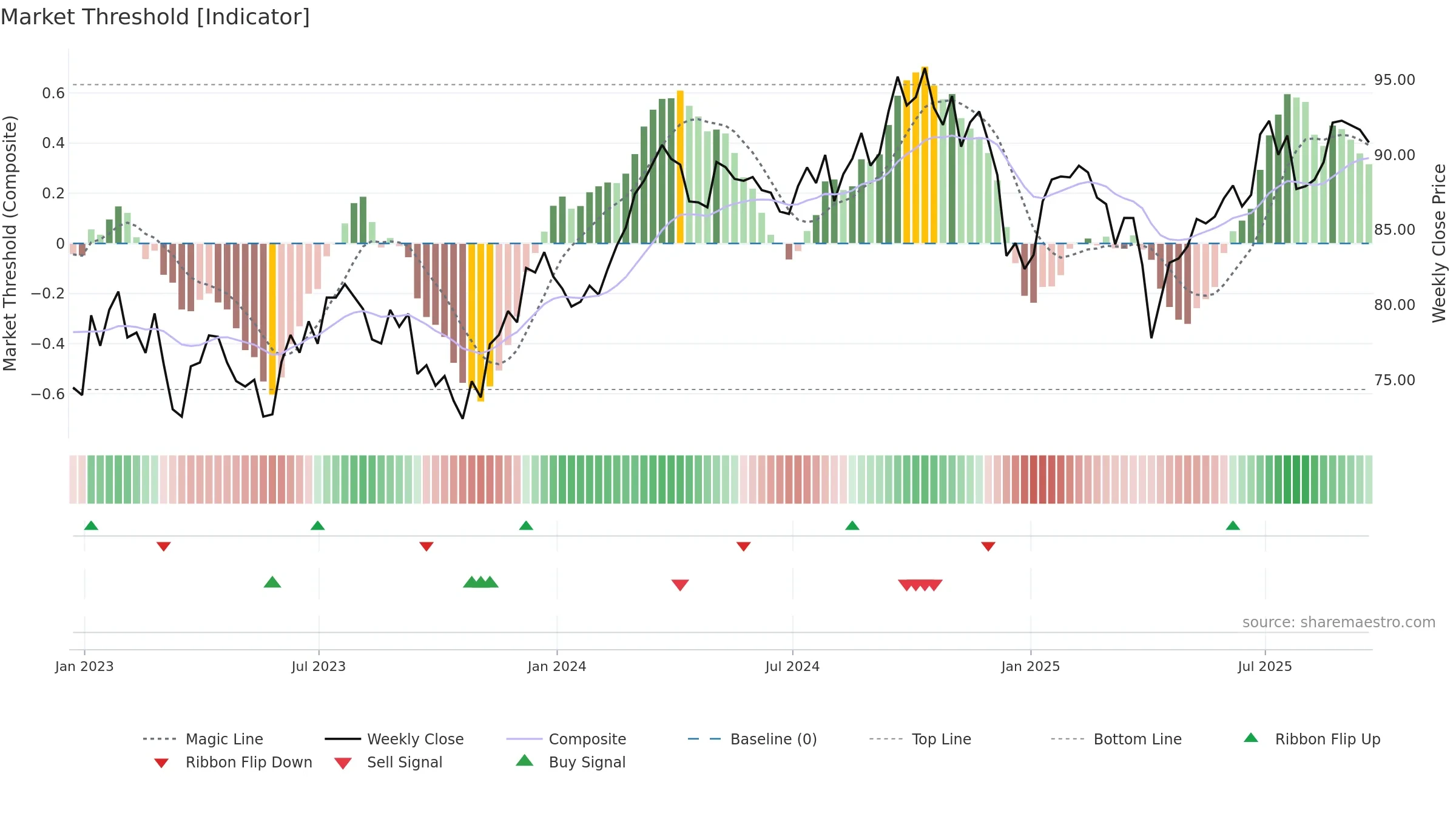
Task: Select Ribbon Flip Up marker in Dec 2023
Action: click(526, 525)
